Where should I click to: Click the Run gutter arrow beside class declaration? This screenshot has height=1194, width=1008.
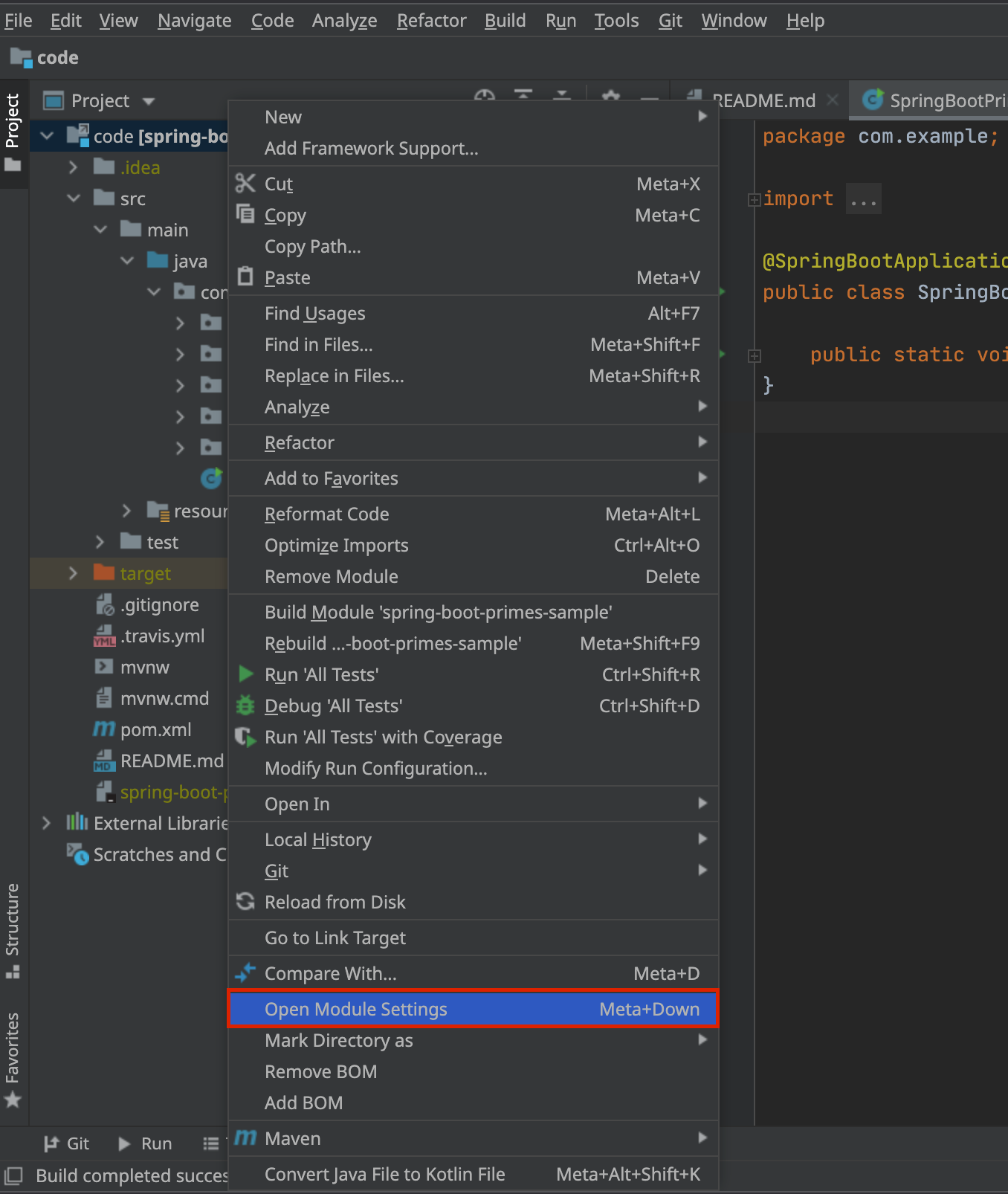click(x=723, y=292)
